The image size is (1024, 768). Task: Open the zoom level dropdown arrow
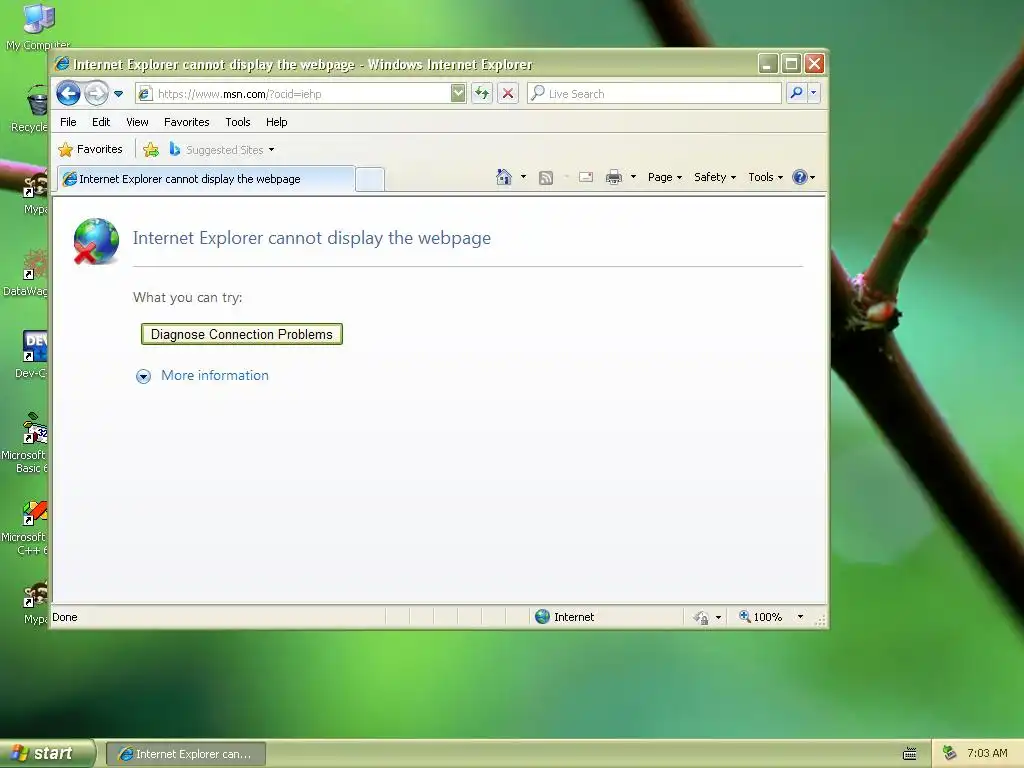click(800, 617)
